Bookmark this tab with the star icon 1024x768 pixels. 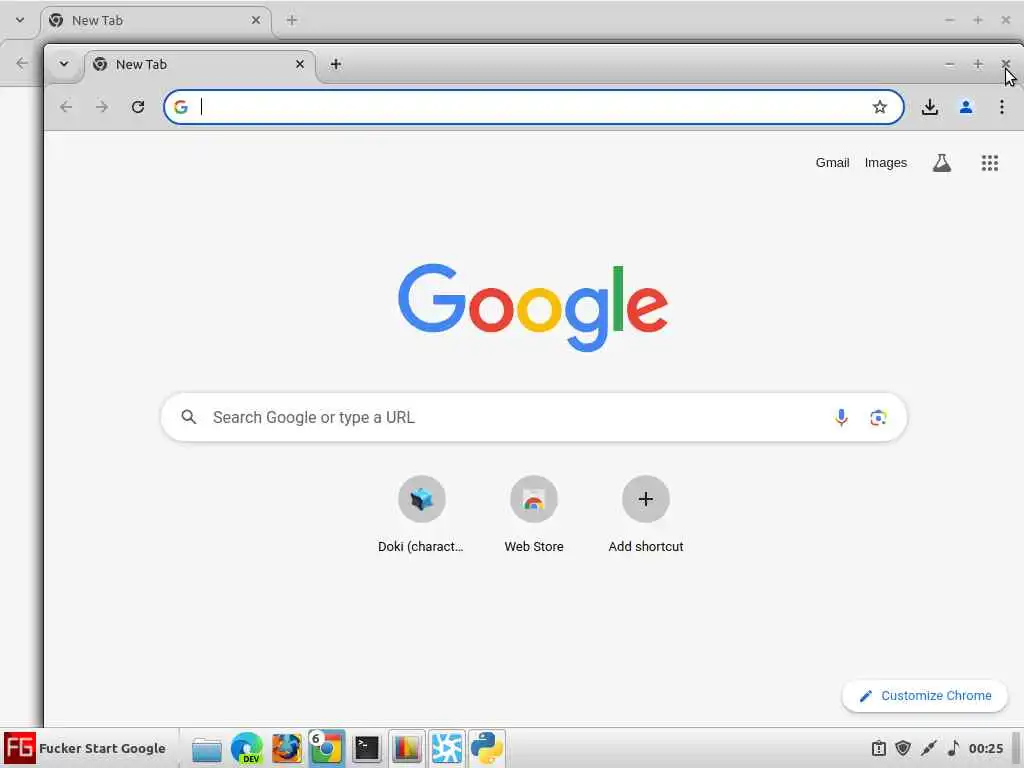tap(880, 106)
